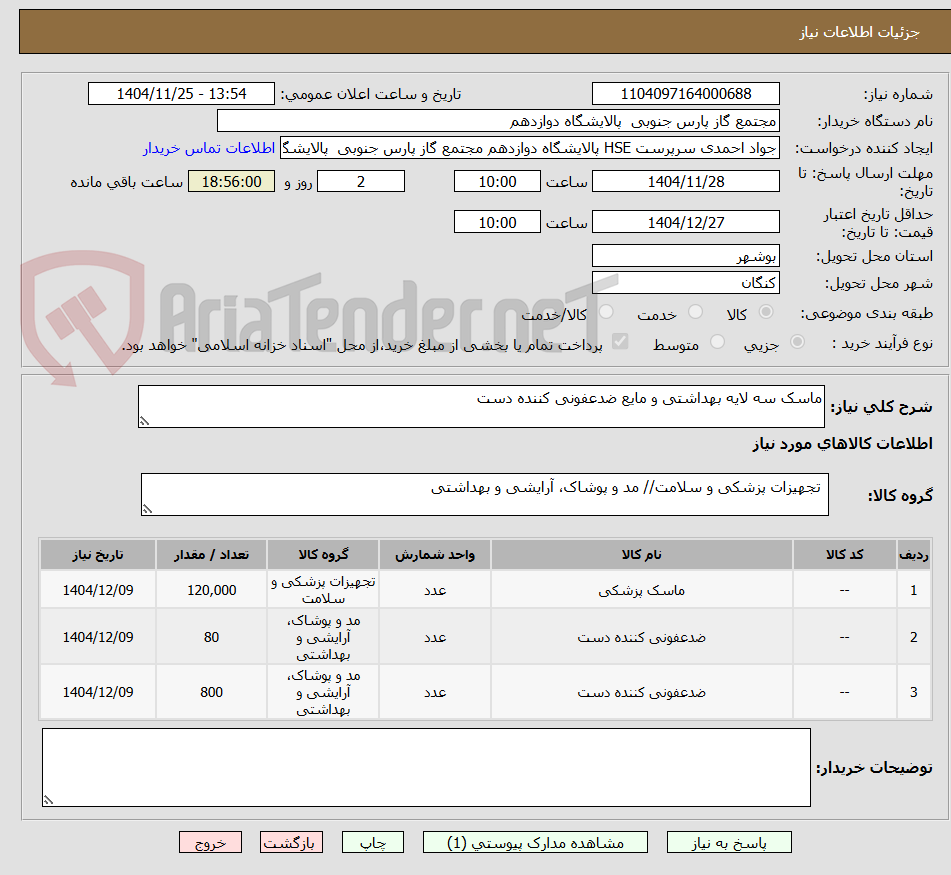Image resolution: width=951 pixels, height=875 pixels.
Task: Click the remaining time field 18:56:00
Action: 231,181
